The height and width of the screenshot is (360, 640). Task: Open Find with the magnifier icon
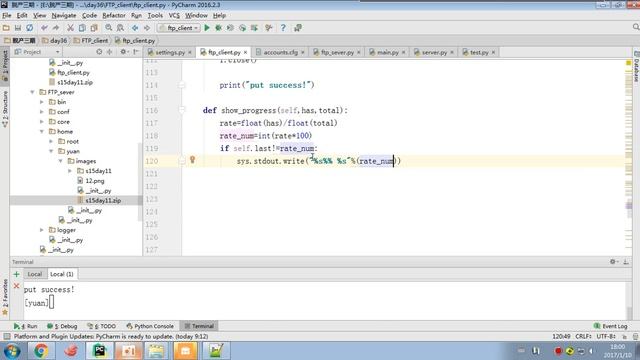click(x=109, y=28)
